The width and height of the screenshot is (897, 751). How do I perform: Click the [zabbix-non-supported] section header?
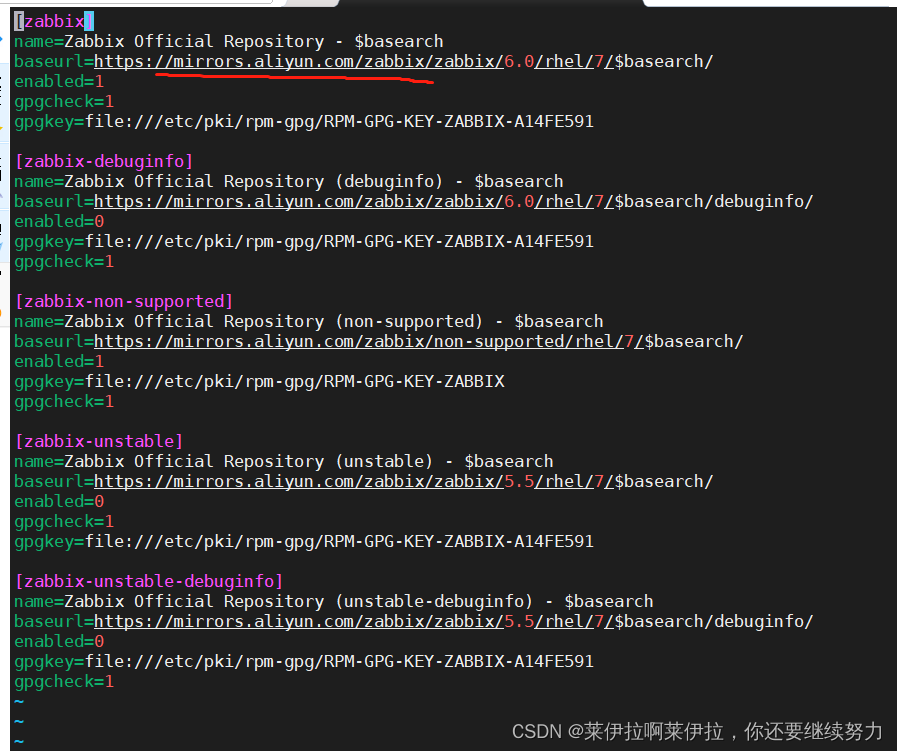124,302
